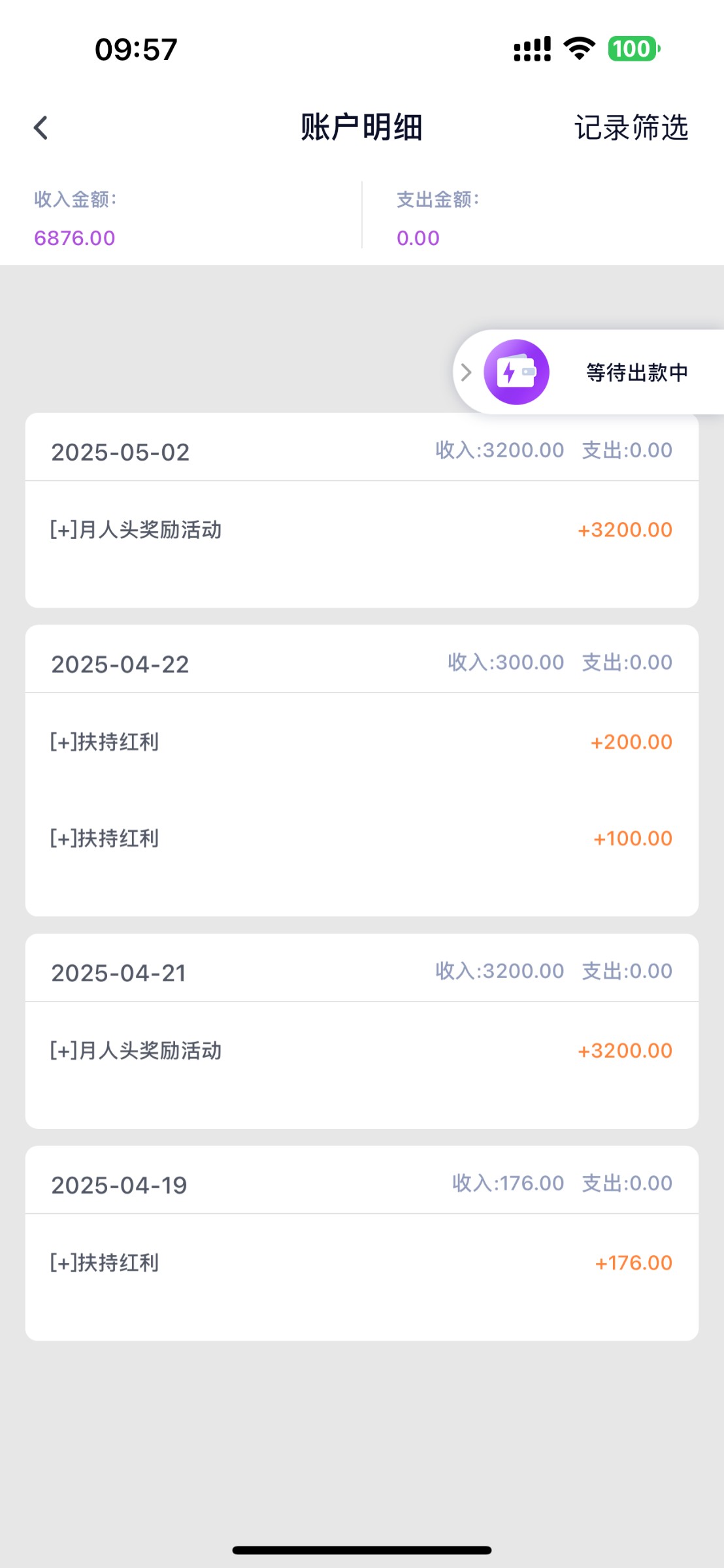The height and width of the screenshot is (1568, 724).
Task: Select the 2025-04-22 date header
Action: [x=120, y=664]
